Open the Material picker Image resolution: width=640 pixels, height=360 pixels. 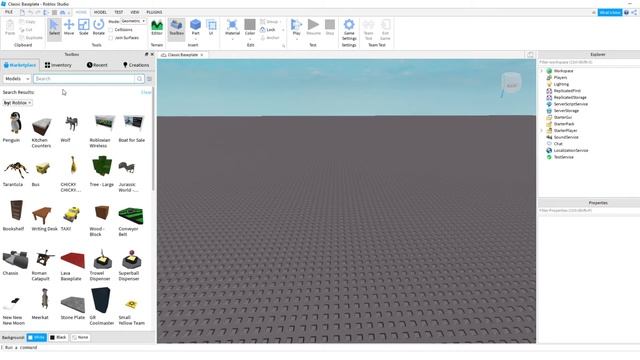click(x=232, y=26)
